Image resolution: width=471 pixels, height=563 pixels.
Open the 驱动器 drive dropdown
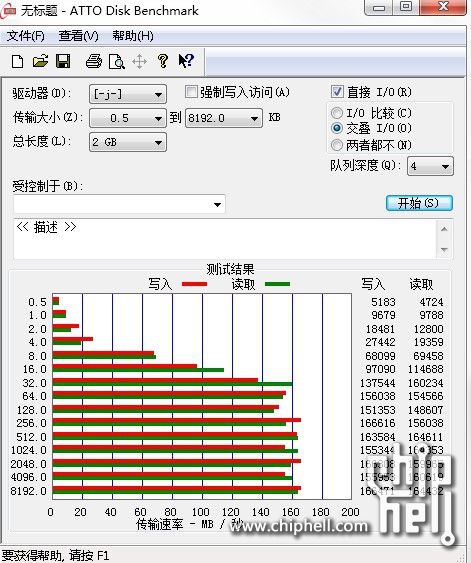tap(128, 94)
